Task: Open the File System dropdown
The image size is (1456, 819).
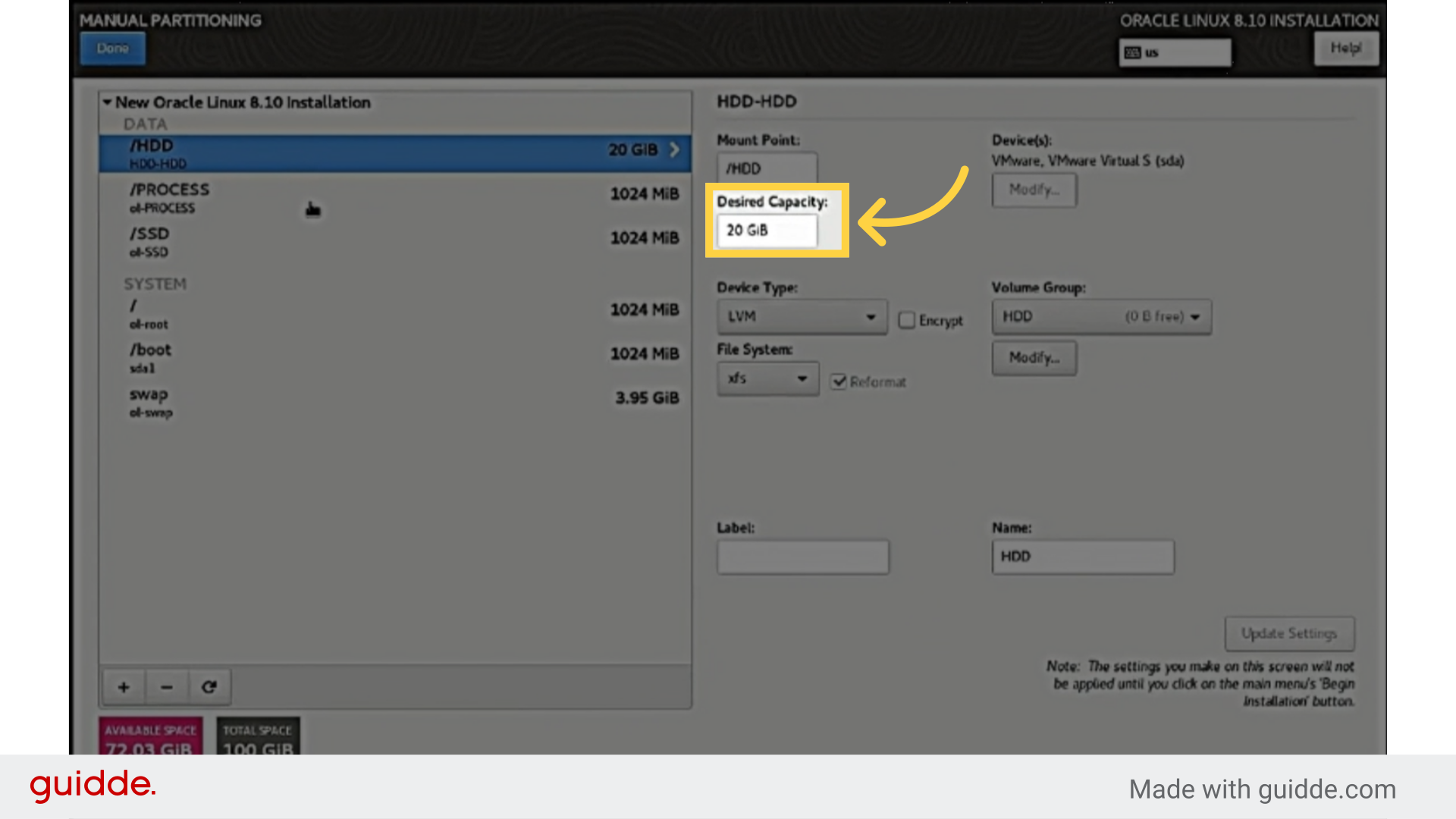Action: [x=767, y=378]
